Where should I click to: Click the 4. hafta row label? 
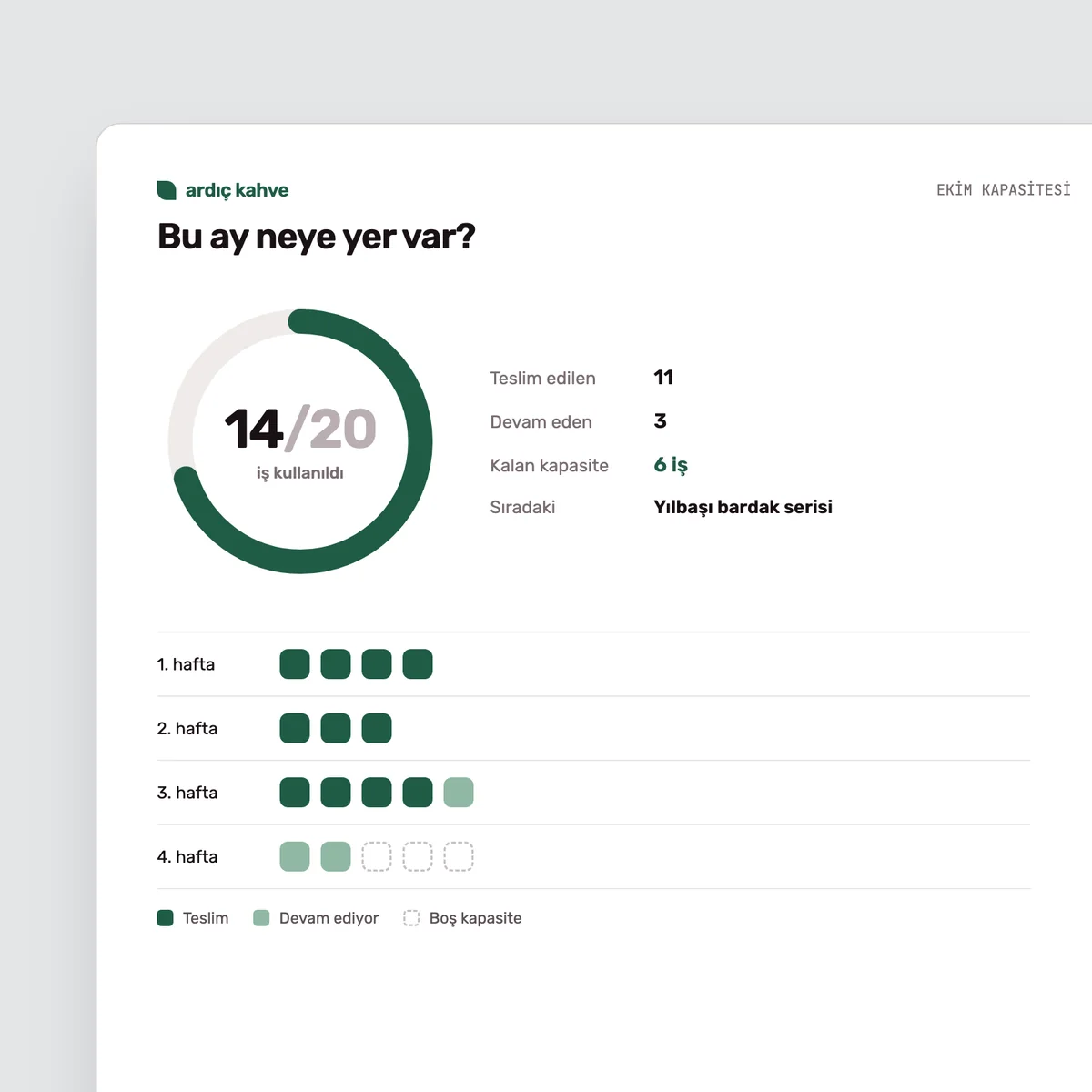click(187, 857)
